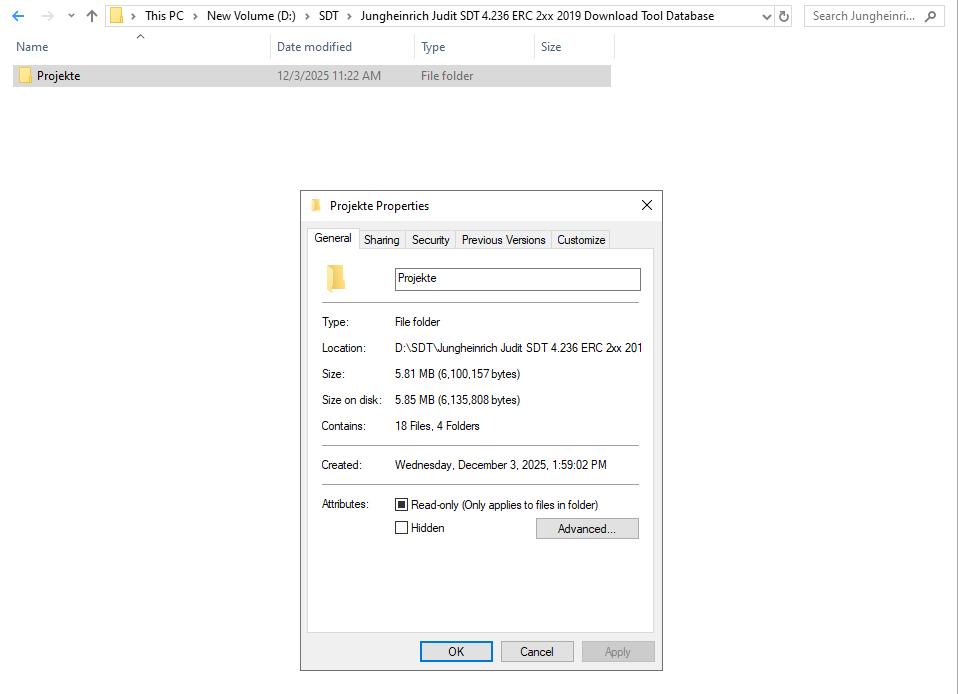The width and height of the screenshot is (958, 694).
Task: Select New Volume (D:) breadcrumb
Action: pyautogui.click(x=251, y=16)
